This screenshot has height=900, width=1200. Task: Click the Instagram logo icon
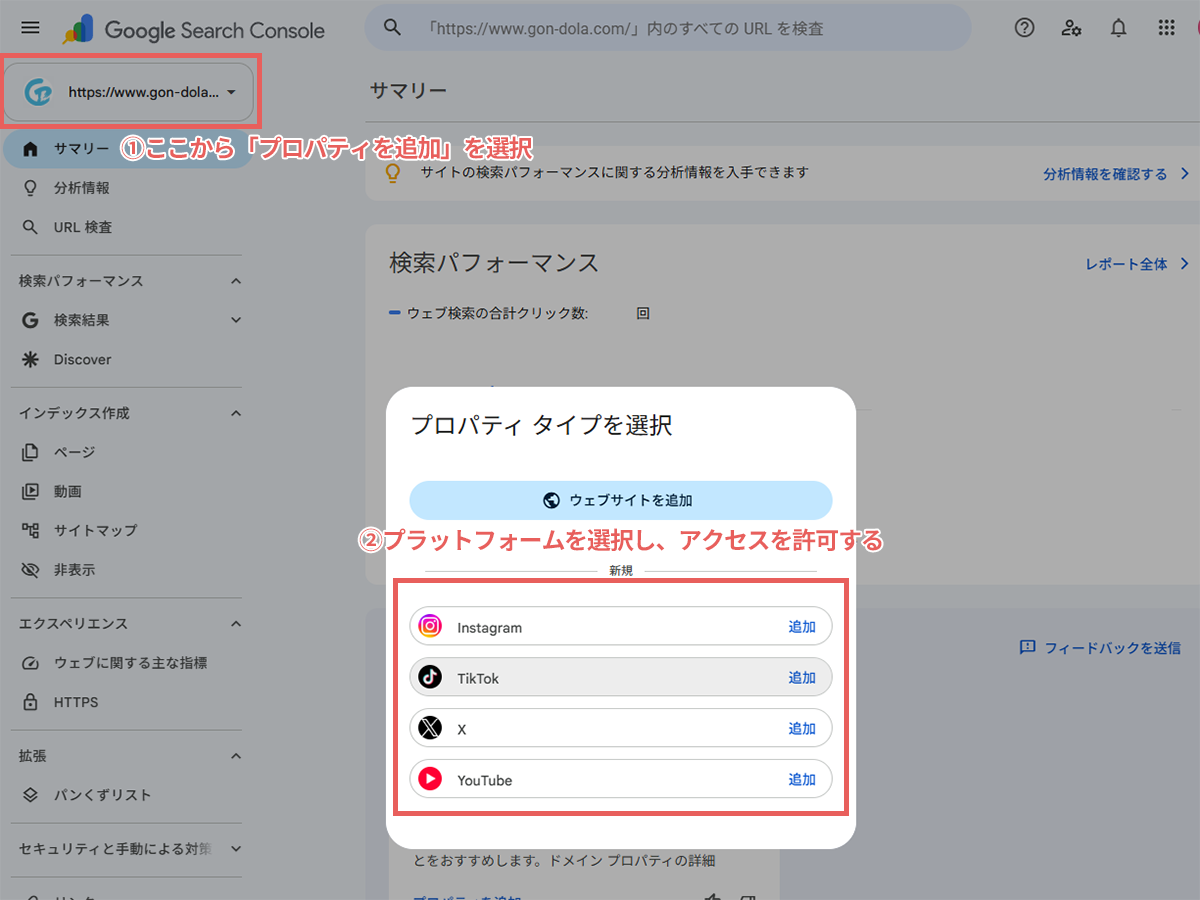430,626
